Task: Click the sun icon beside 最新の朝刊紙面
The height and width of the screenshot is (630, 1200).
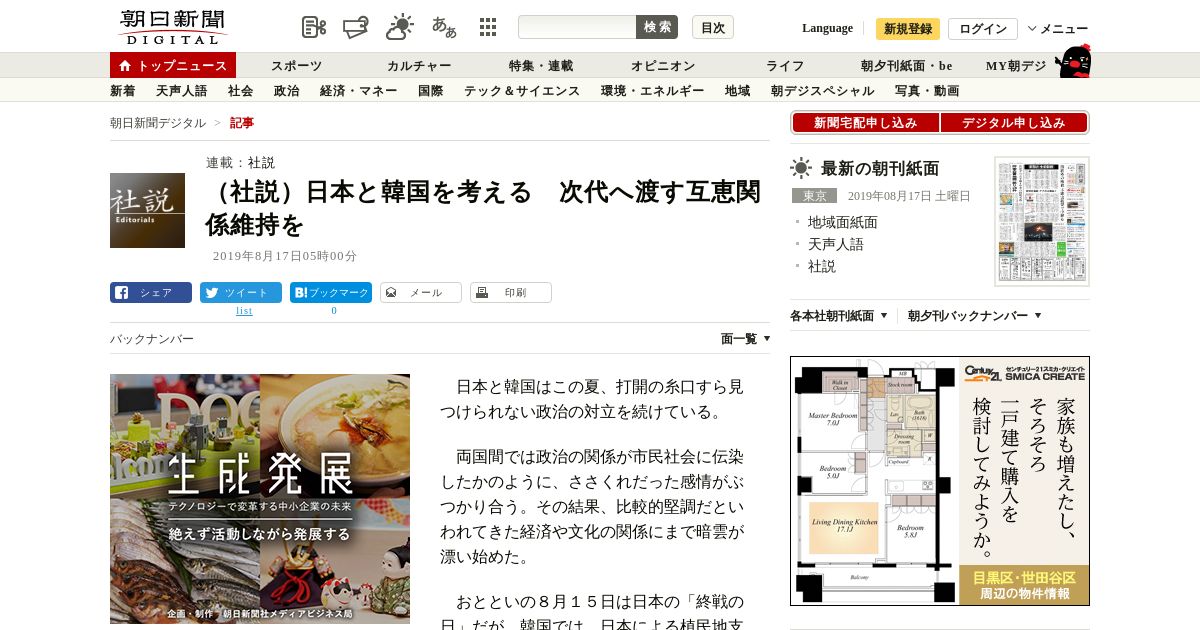Action: 801,168
